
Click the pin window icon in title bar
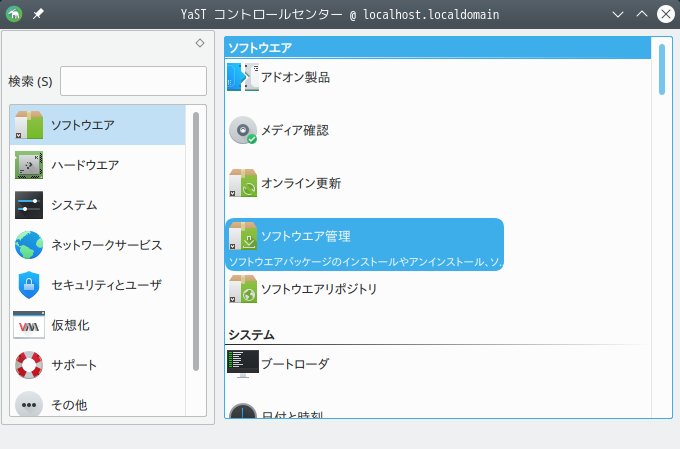pyautogui.click(x=38, y=14)
